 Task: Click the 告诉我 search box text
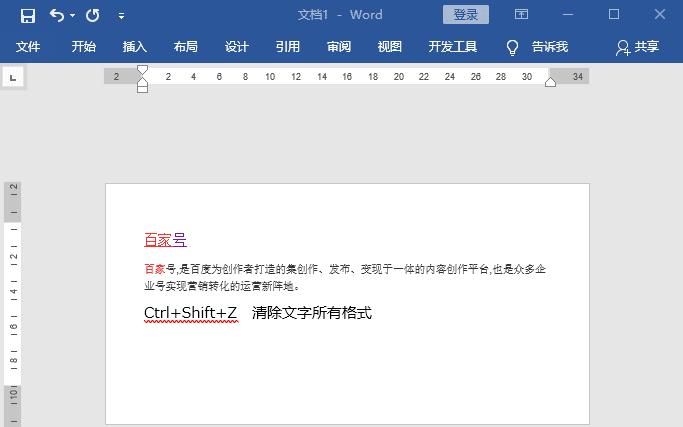(550, 47)
